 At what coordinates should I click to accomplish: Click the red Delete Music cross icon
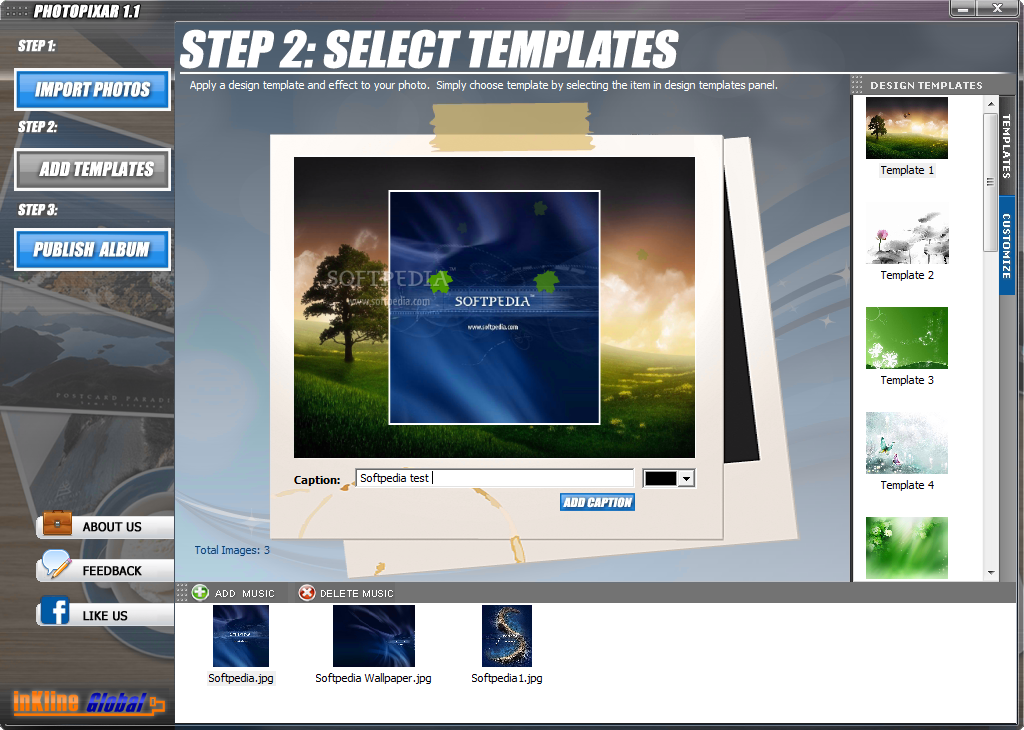[x=306, y=592]
